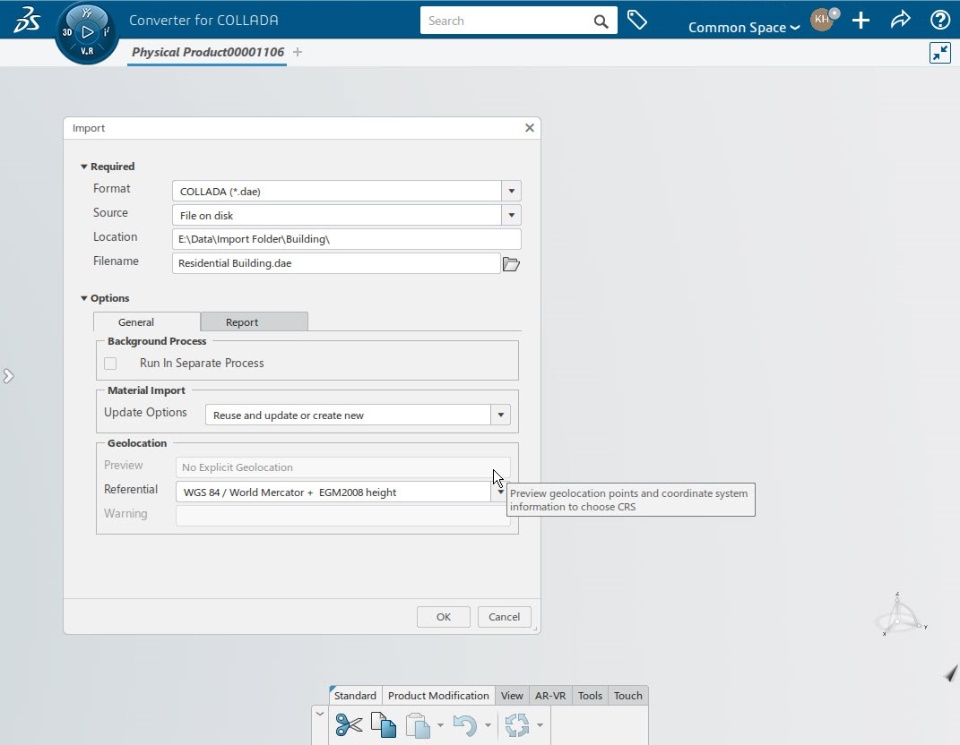
Task: Collapse the action bar chevron
Action: pos(320,713)
